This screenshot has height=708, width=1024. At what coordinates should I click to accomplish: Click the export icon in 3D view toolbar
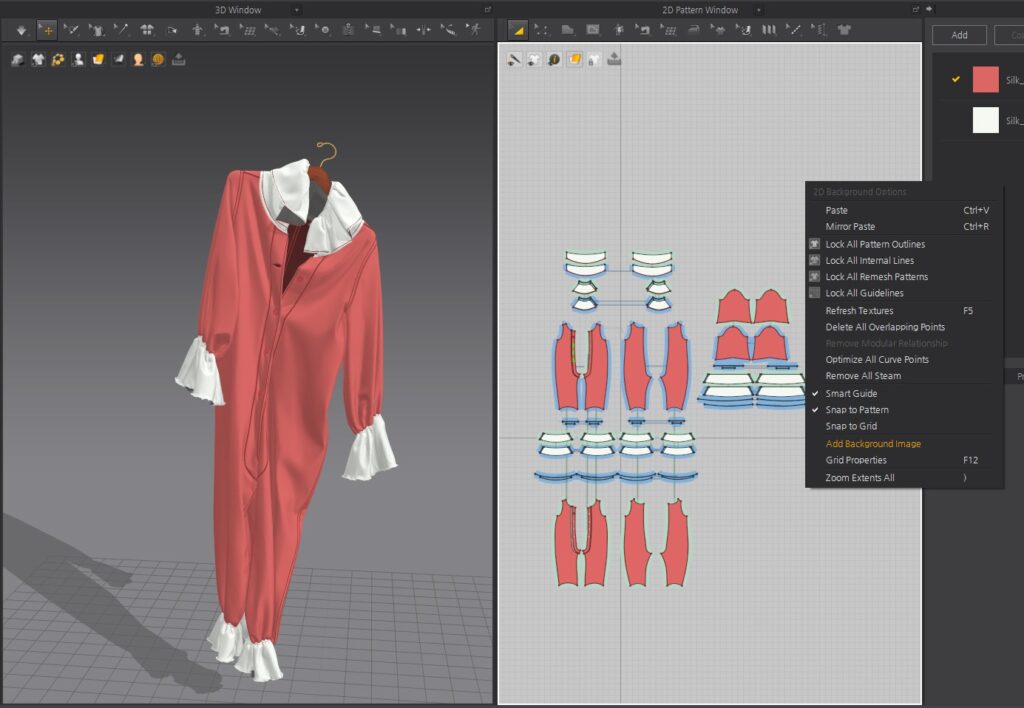(179, 60)
